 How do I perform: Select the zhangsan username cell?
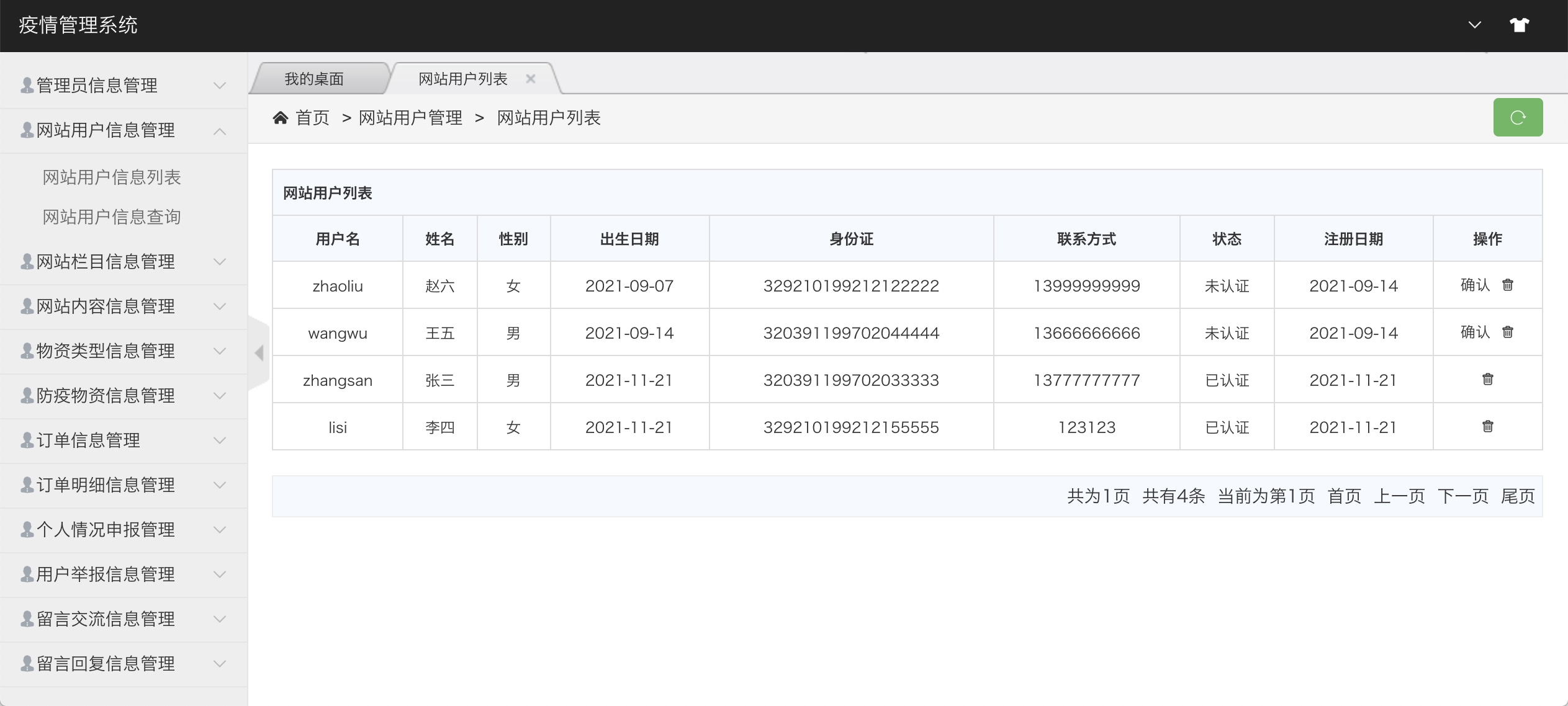[338, 380]
